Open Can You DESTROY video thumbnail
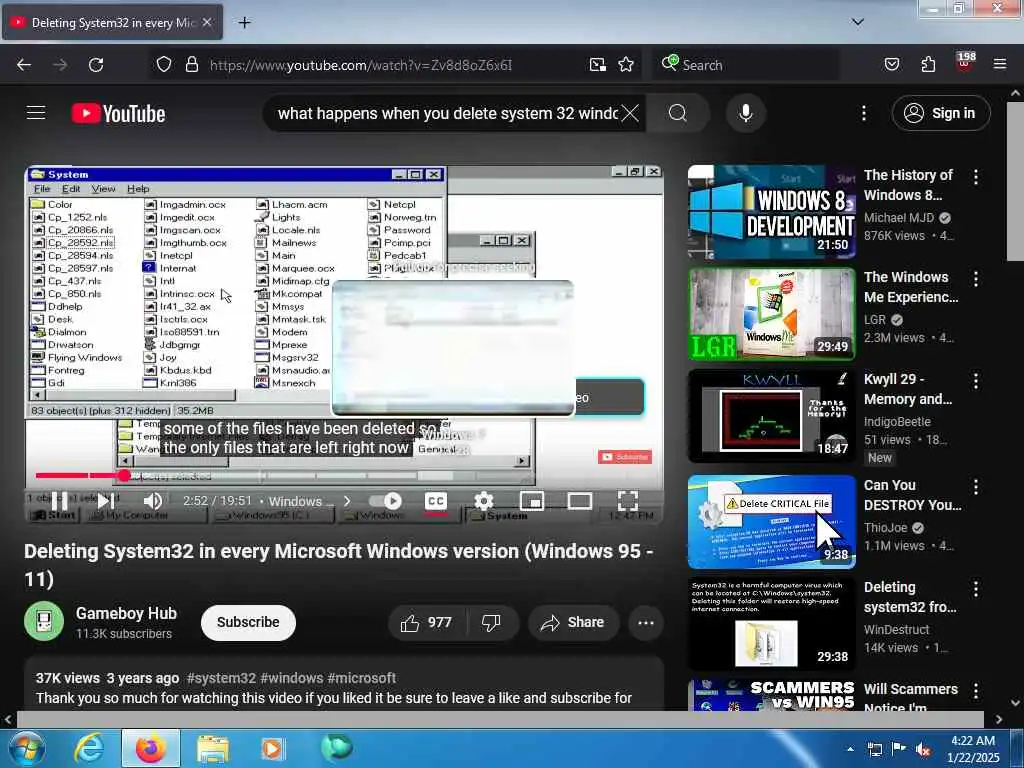 point(772,522)
